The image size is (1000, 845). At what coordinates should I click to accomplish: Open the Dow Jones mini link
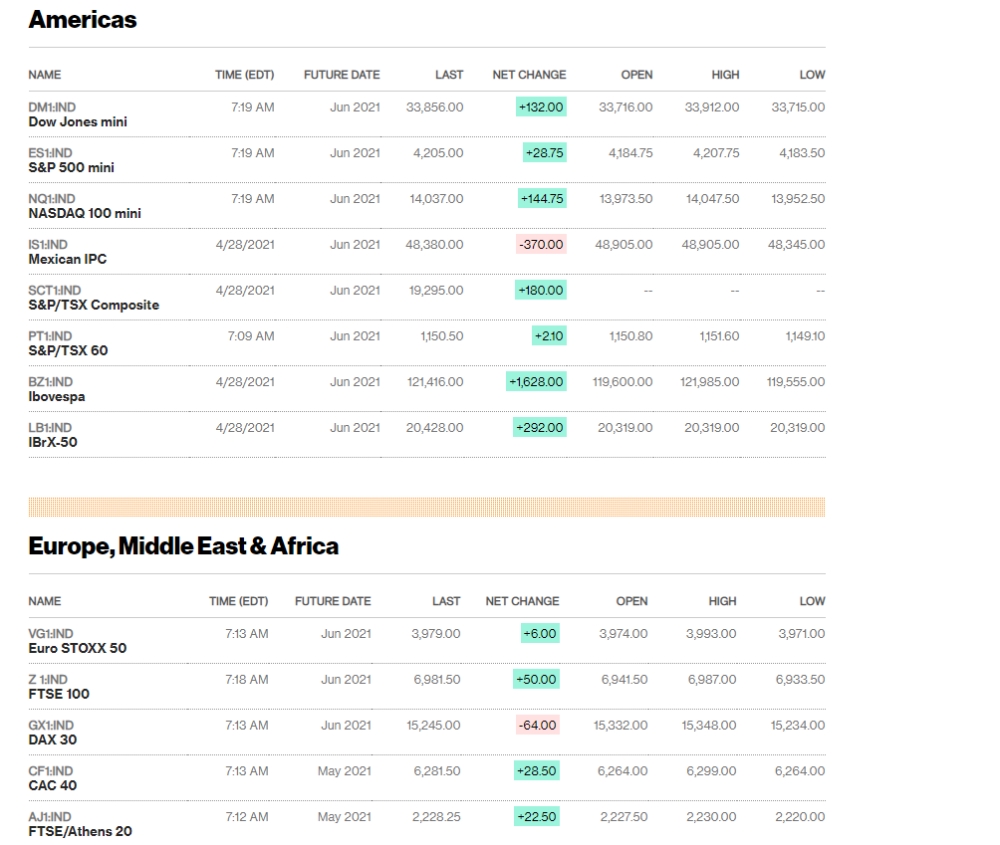click(77, 122)
